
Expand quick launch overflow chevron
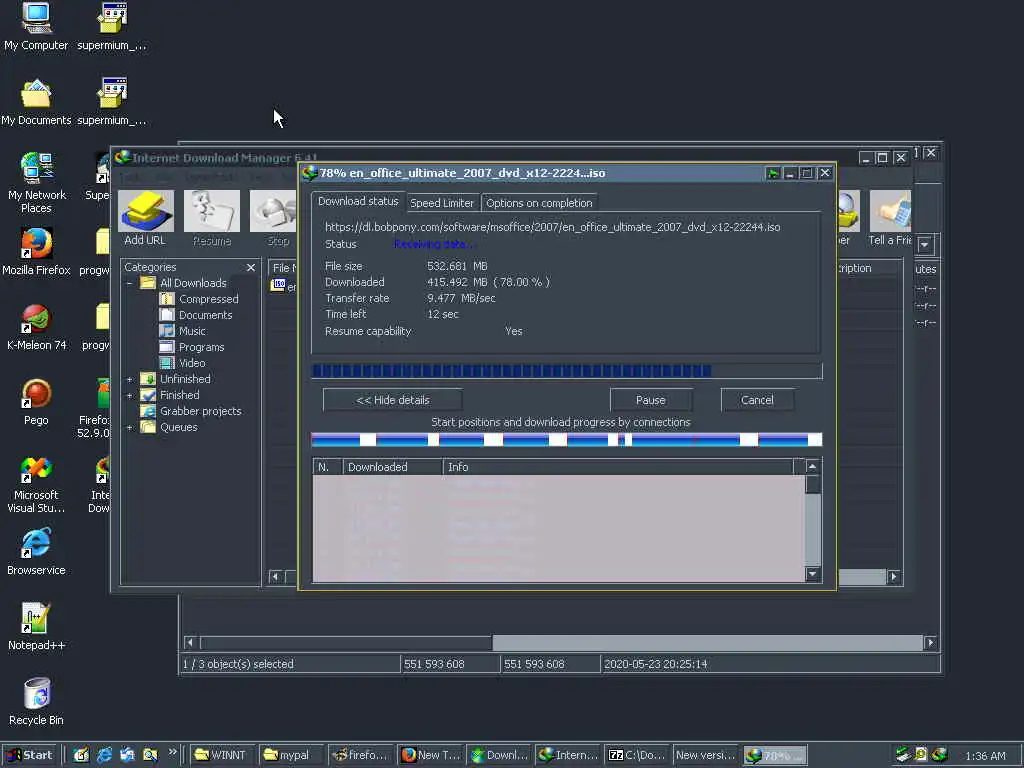tap(172, 752)
